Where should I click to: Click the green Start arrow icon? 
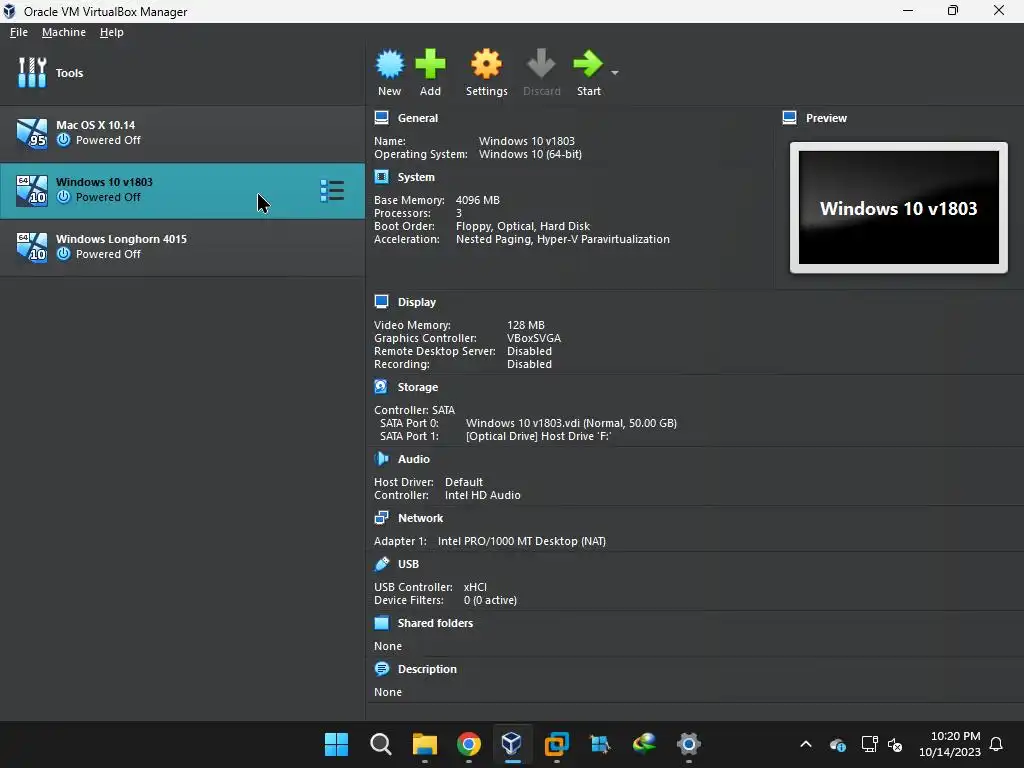tap(588, 65)
